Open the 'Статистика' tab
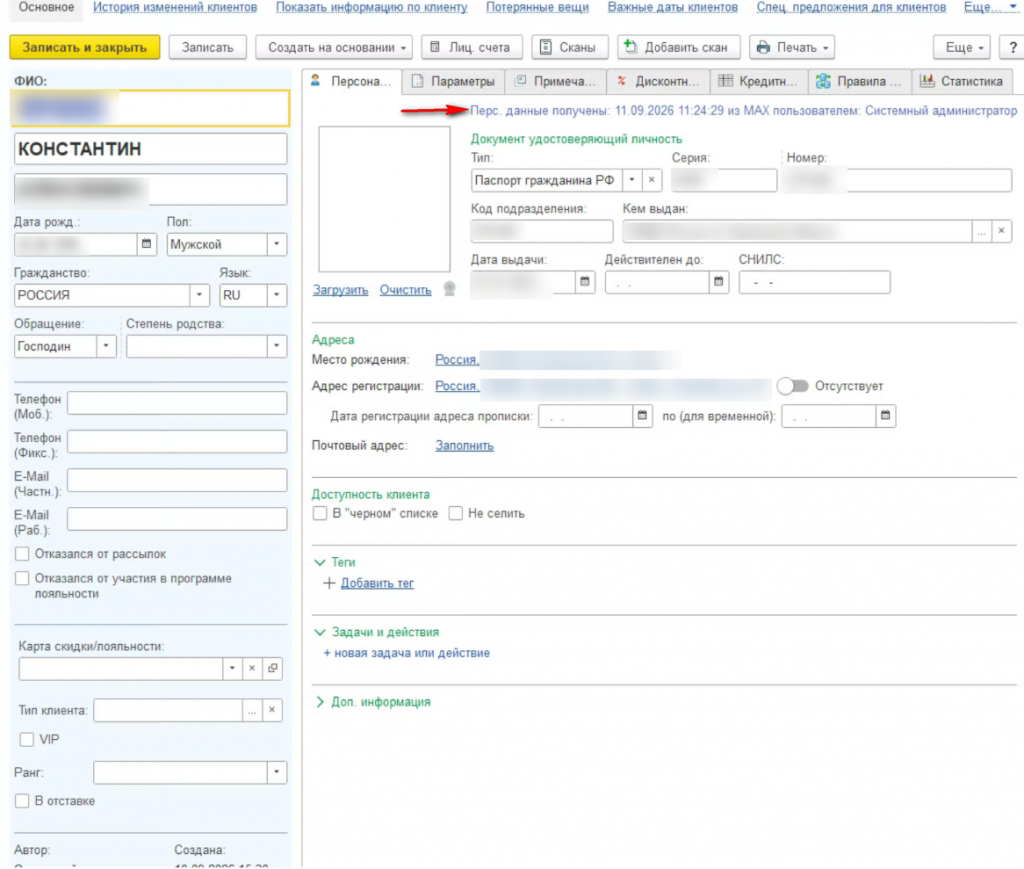The width and height of the screenshot is (1024, 869). pyautogui.click(x=962, y=82)
